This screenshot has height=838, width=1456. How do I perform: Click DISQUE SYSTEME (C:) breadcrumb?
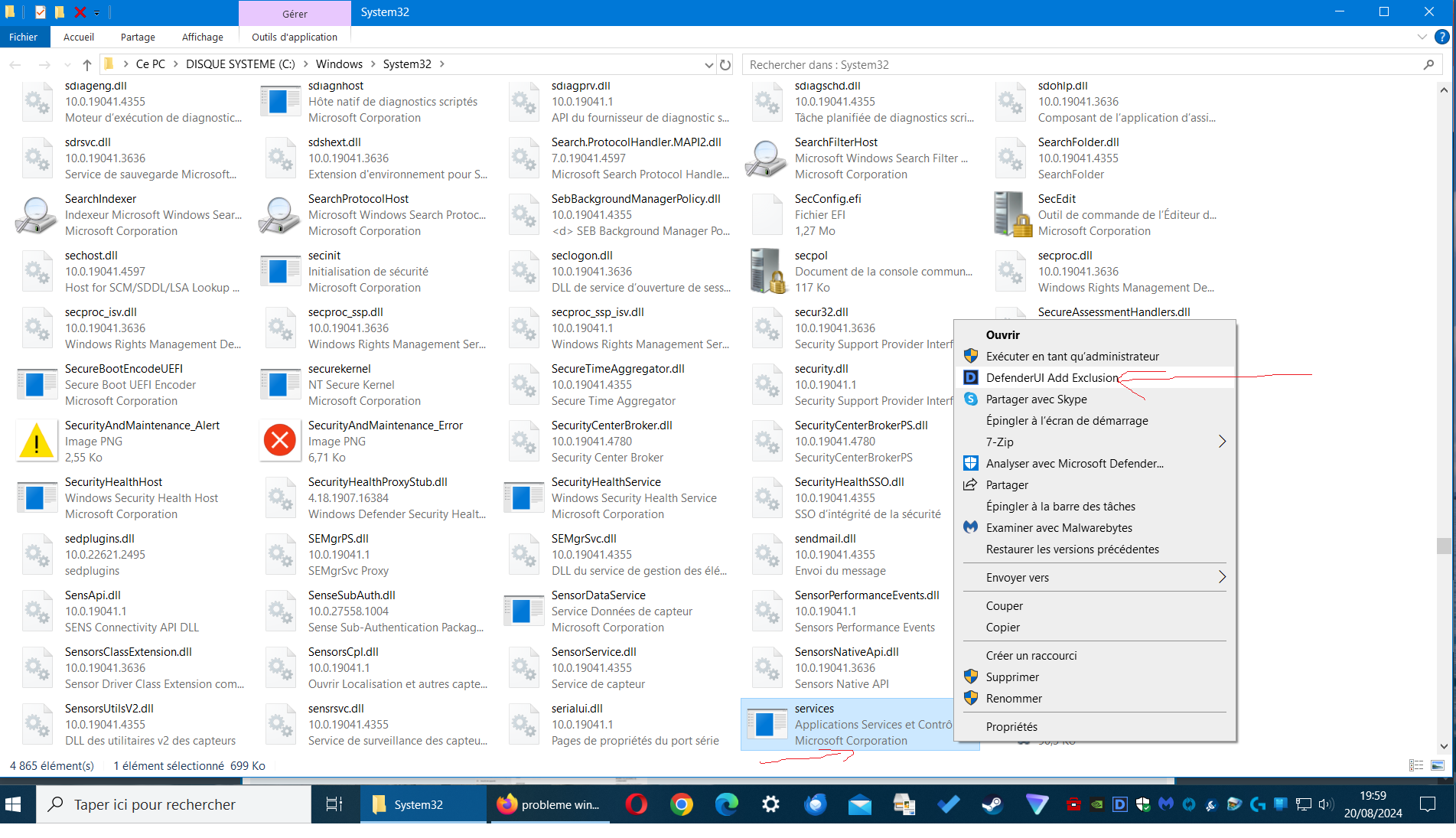click(x=240, y=64)
